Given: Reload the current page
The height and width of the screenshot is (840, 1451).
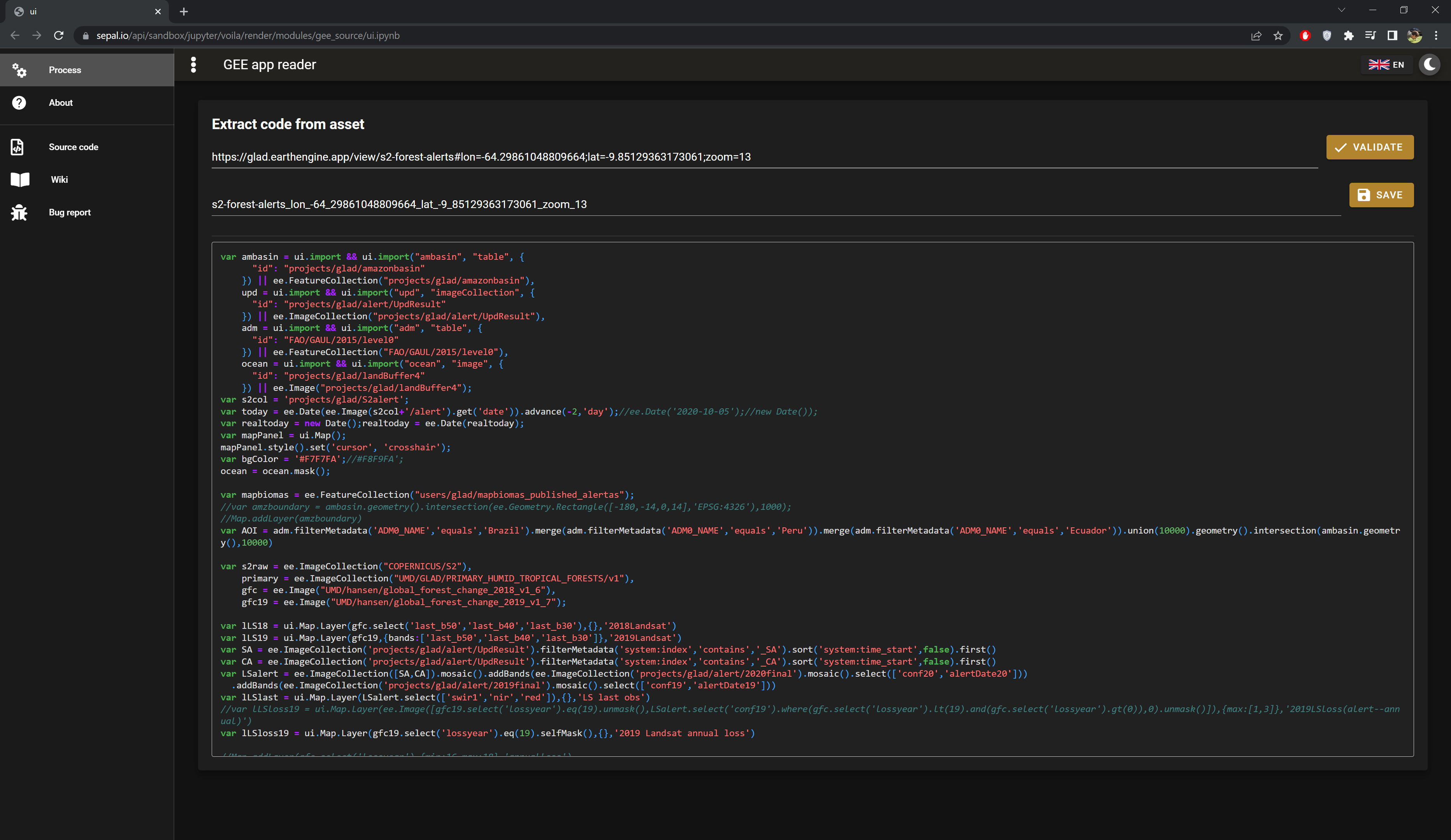Looking at the screenshot, I should [59, 36].
